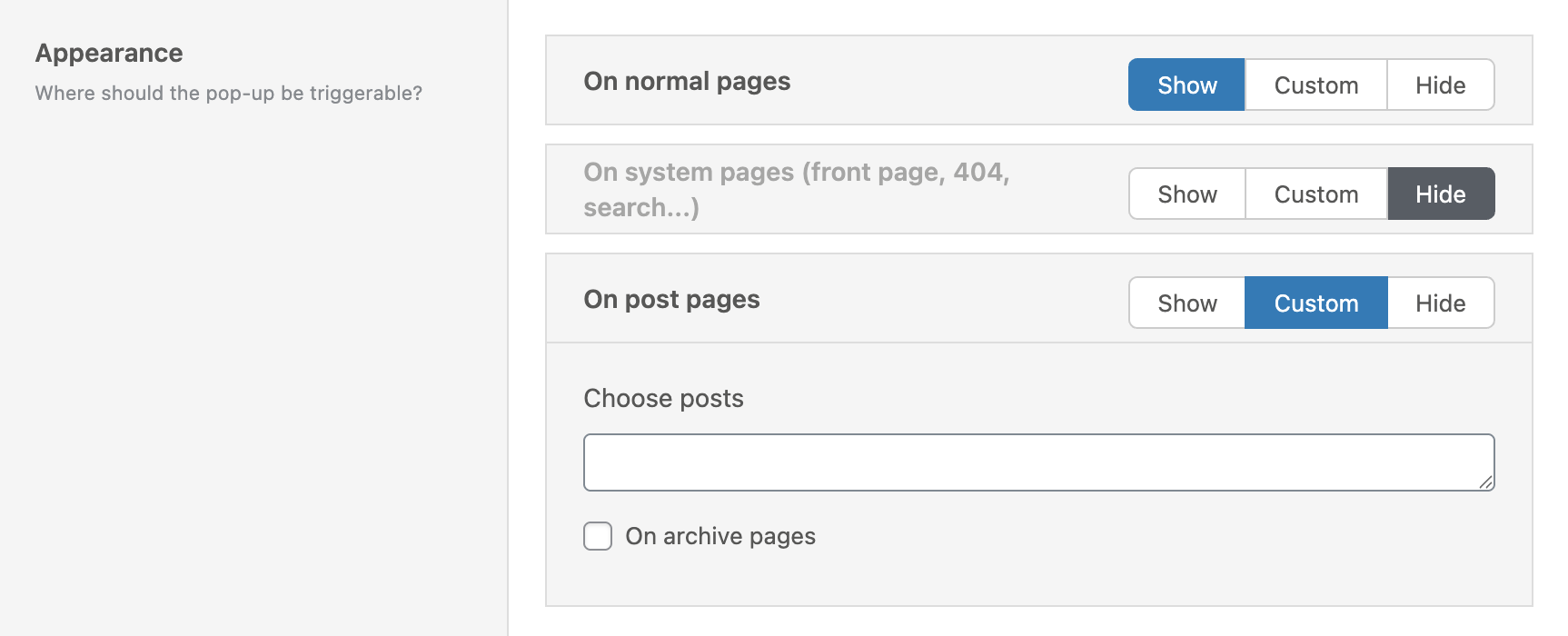Click Custom for post pages
Image resolution: width=1568 pixels, height=636 pixels.
[x=1315, y=303]
